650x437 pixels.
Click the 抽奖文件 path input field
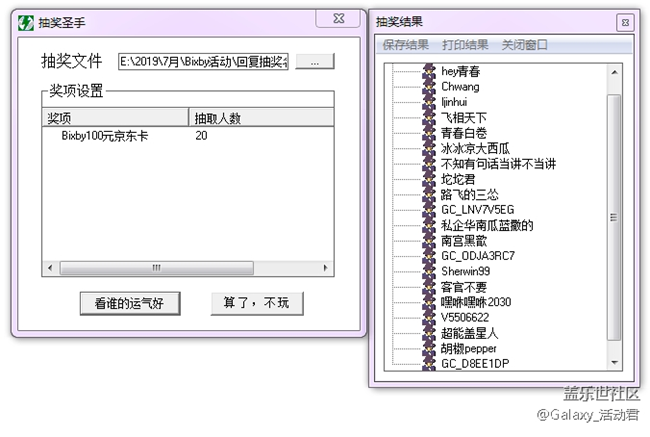(x=203, y=62)
